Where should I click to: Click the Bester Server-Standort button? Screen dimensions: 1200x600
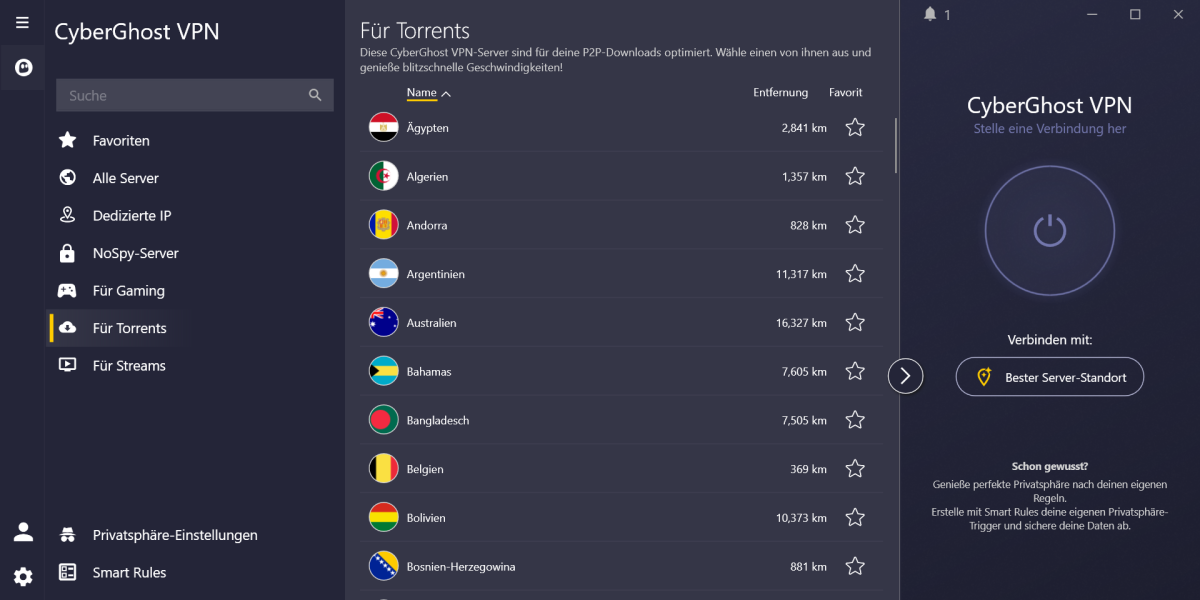click(1050, 377)
